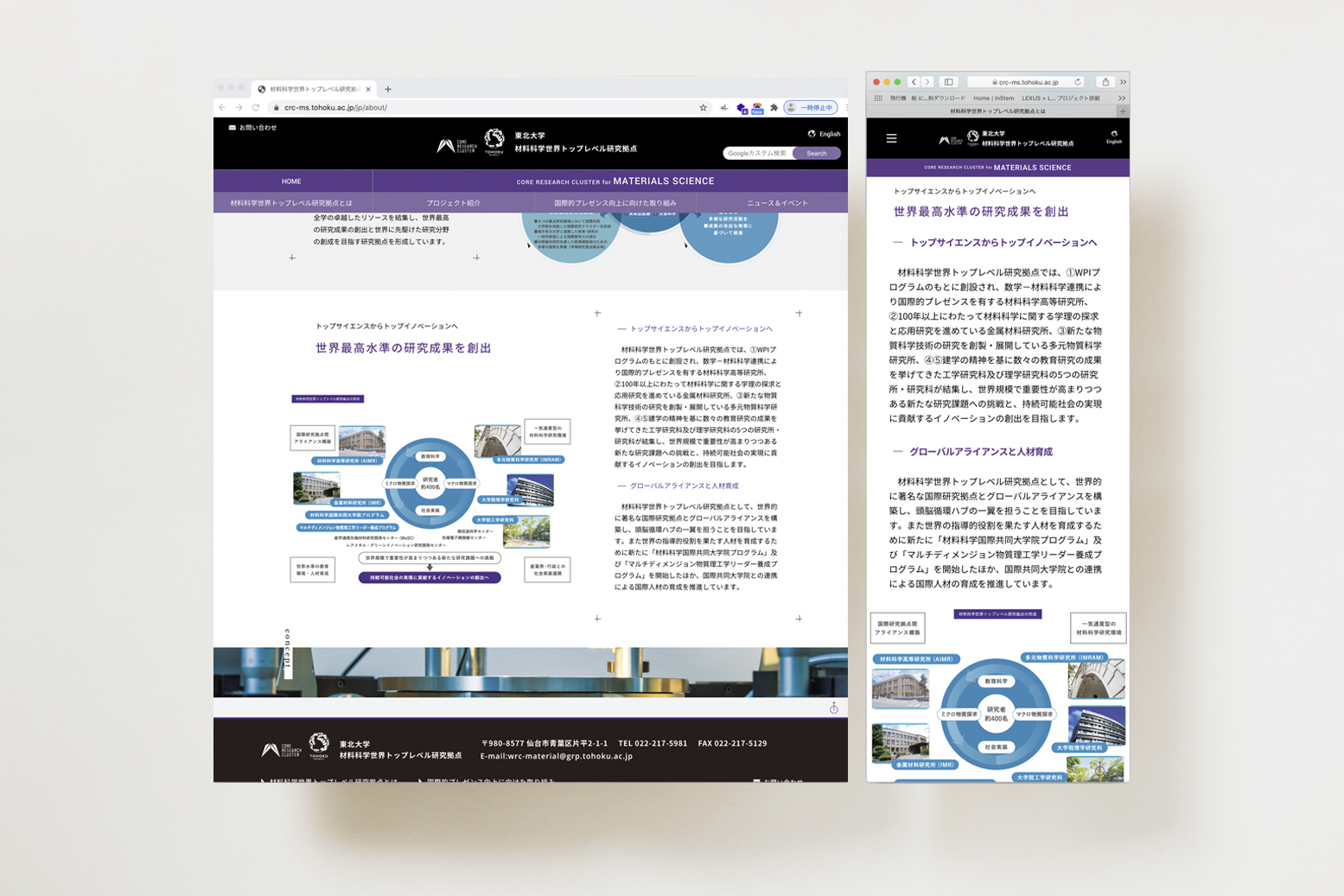Open the 材料科学世界トップレベル研究拠点とは menu
This screenshot has width=1344, height=896.
tap(291, 203)
